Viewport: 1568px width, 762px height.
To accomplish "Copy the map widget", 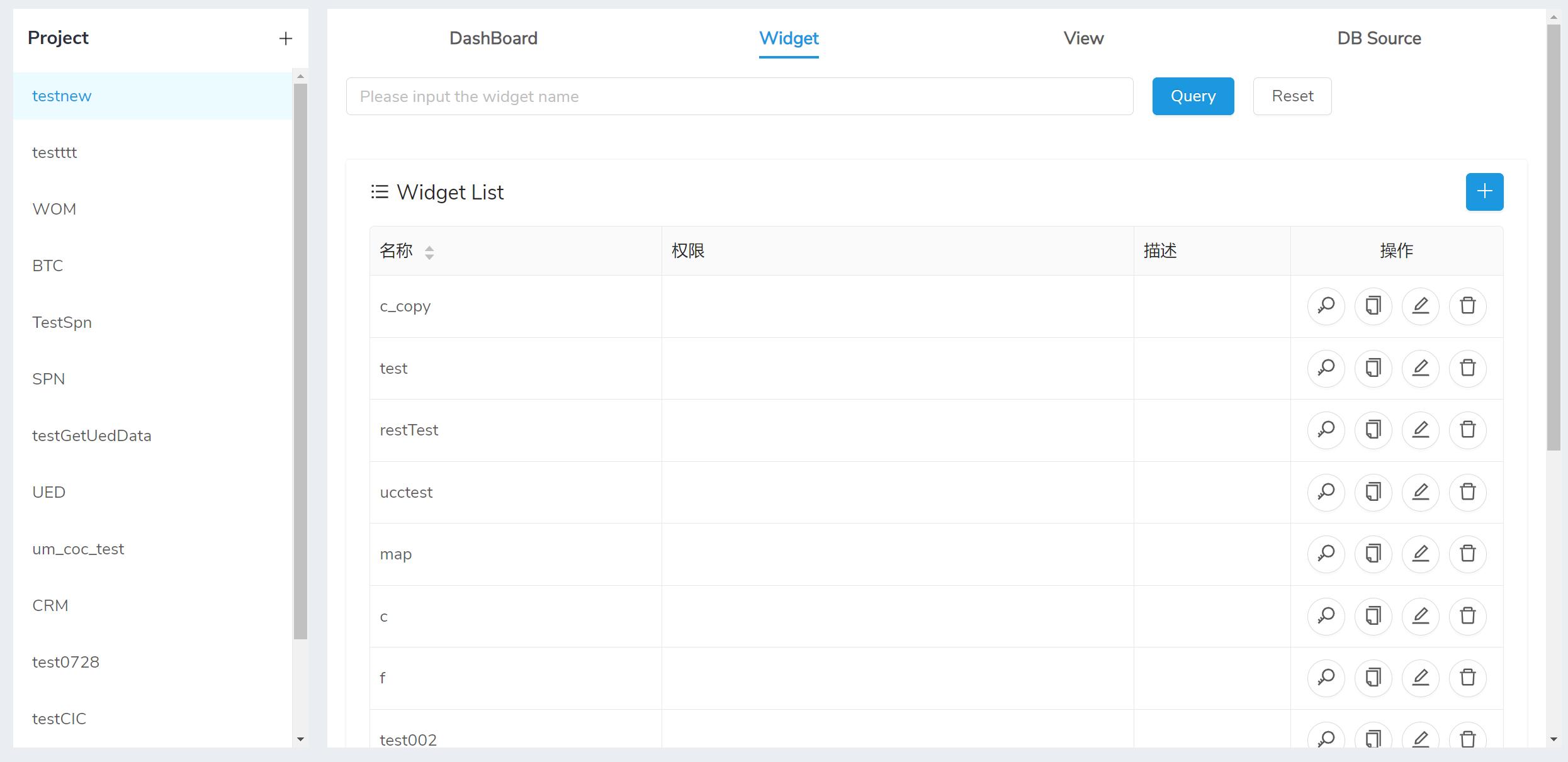I will (1373, 554).
